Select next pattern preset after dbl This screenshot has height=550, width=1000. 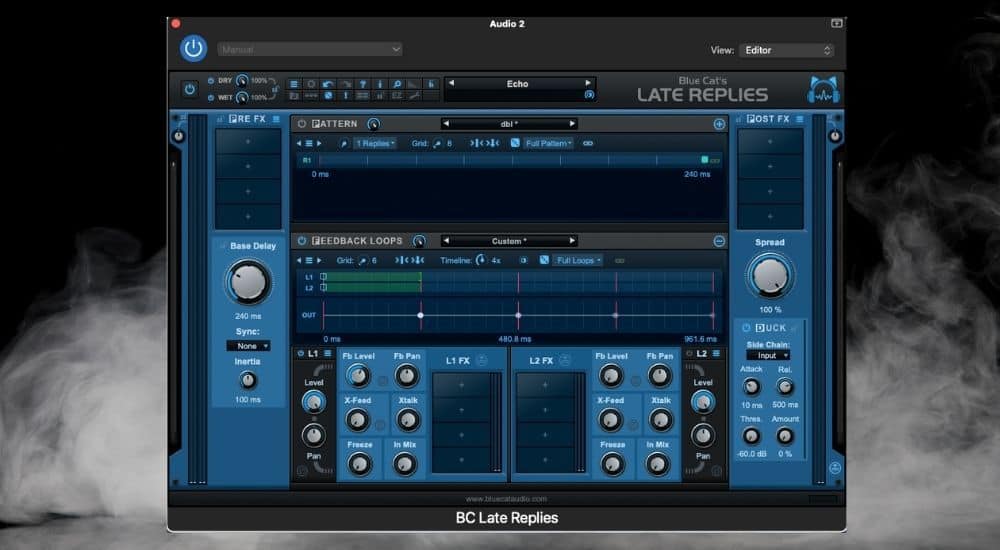pos(572,124)
